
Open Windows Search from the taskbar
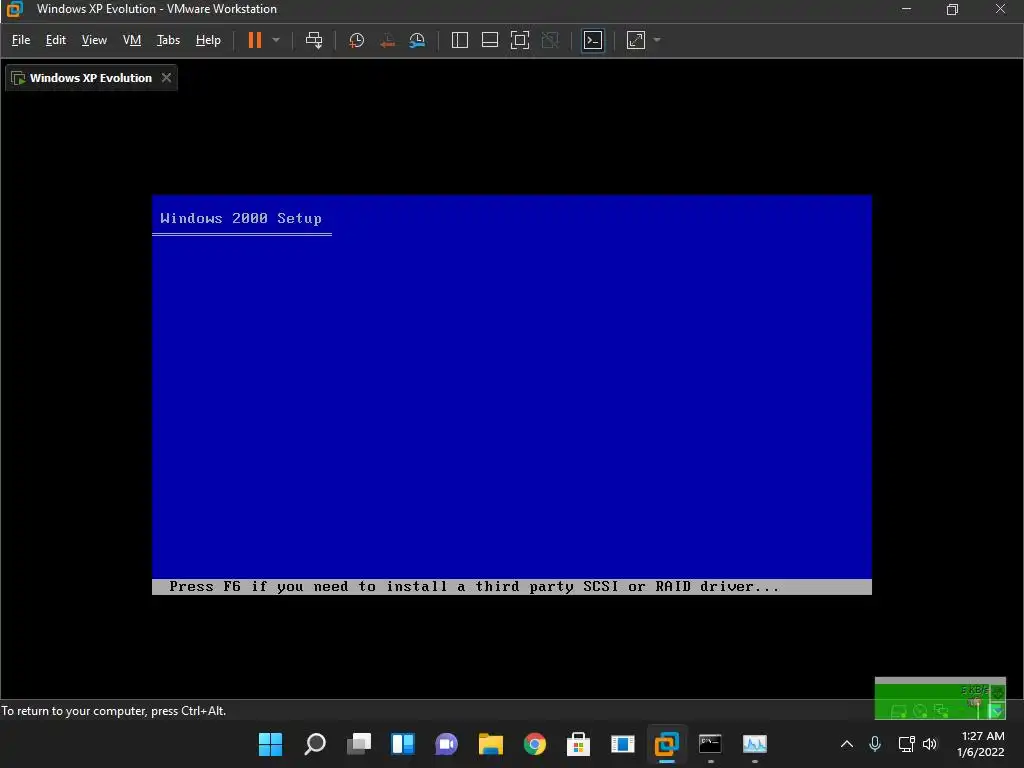pos(315,744)
